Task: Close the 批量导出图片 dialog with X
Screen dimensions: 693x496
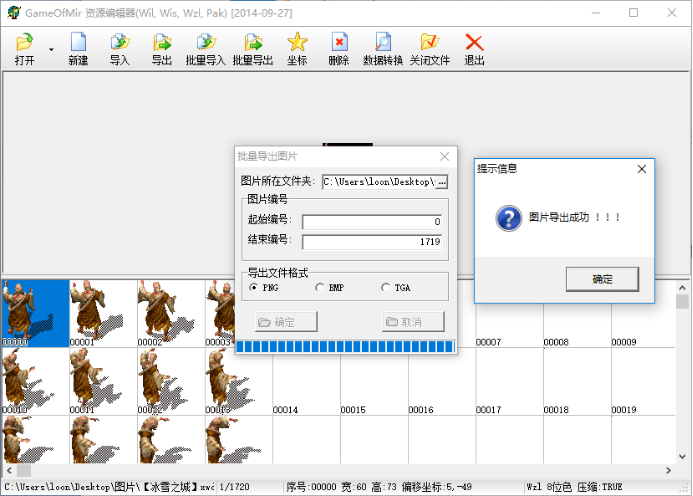Action: [x=445, y=156]
